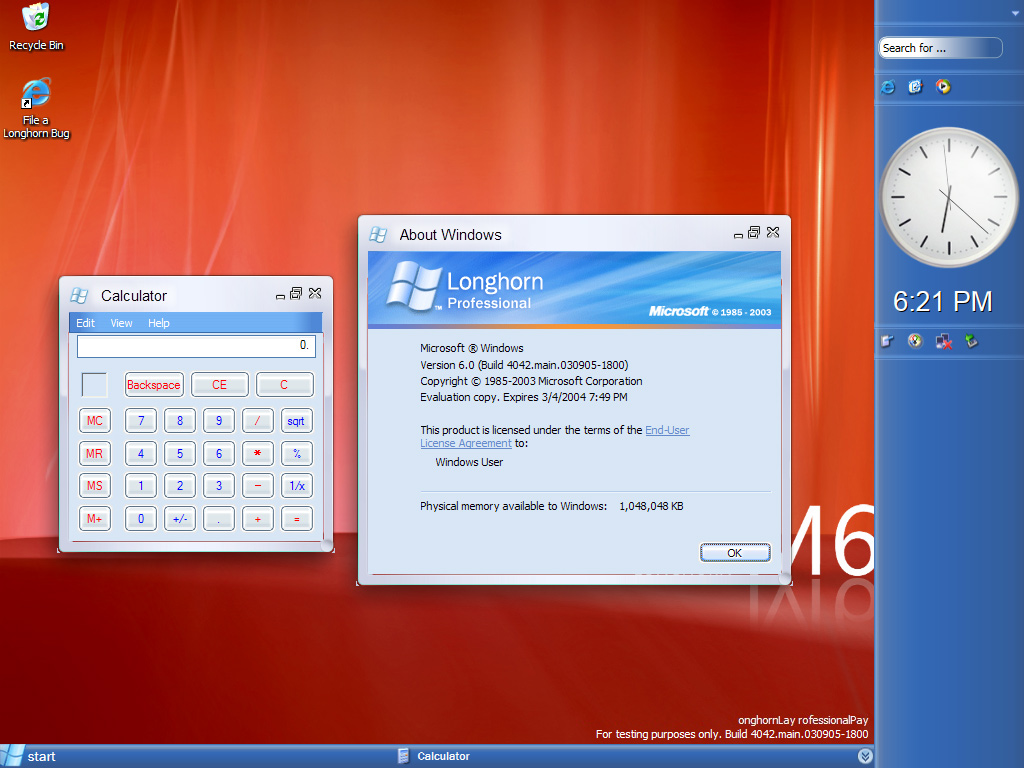Click MS memory store button

pyautogui.click(x=95, y=486)
